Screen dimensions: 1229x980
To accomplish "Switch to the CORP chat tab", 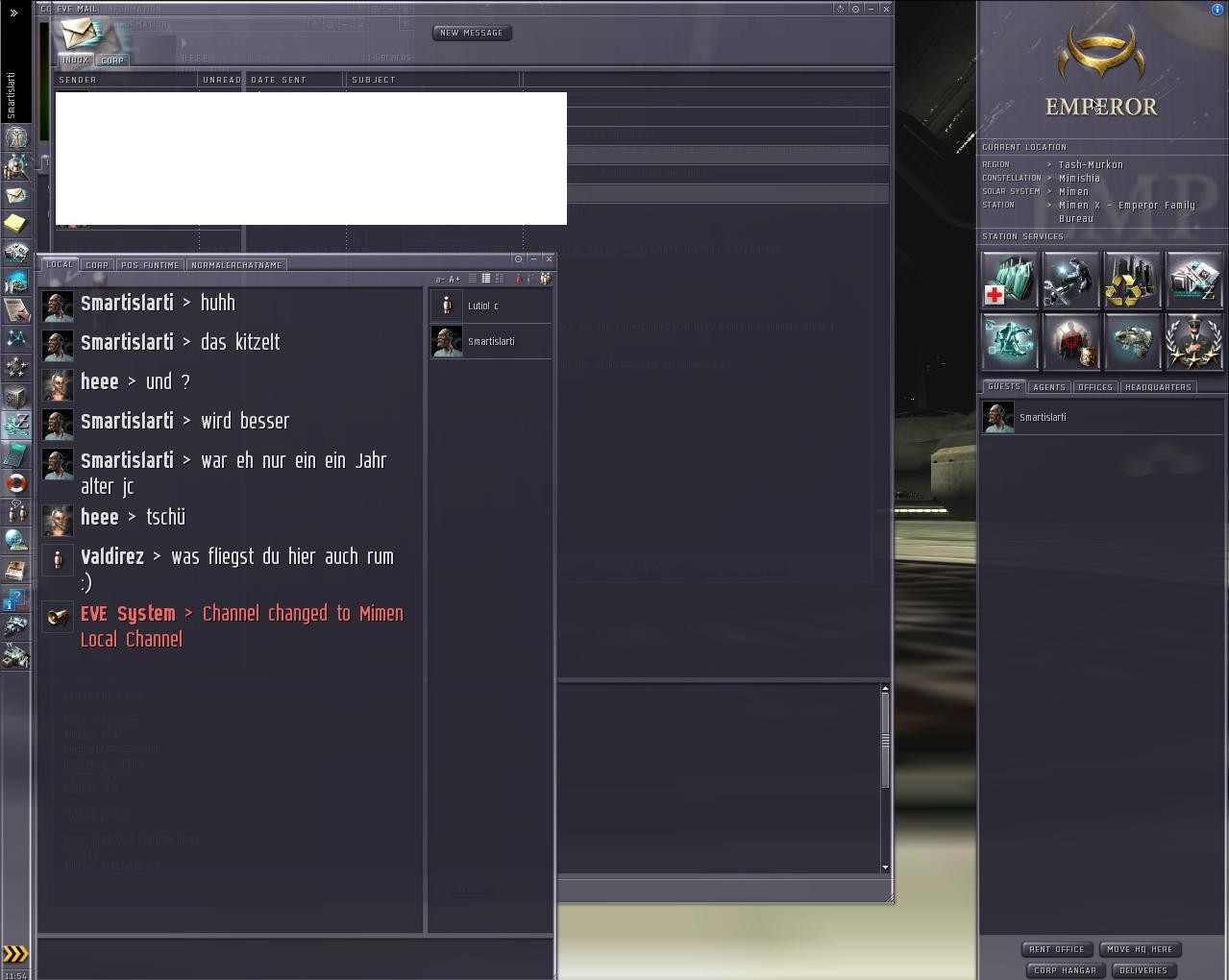I will click(97, 264).
